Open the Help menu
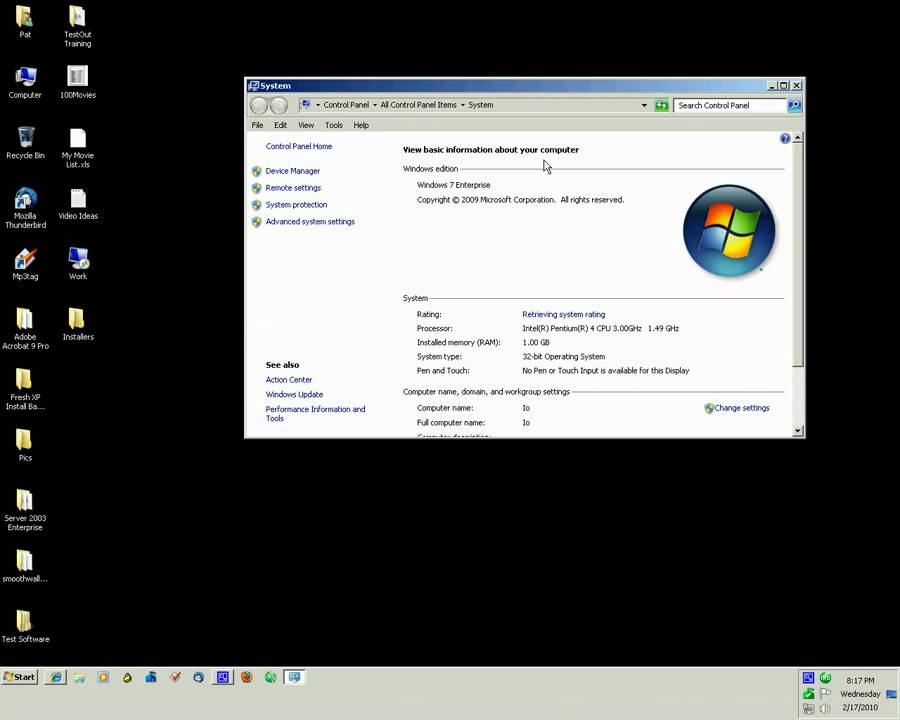This screenshot has height=720, width=900. point(360,125)
